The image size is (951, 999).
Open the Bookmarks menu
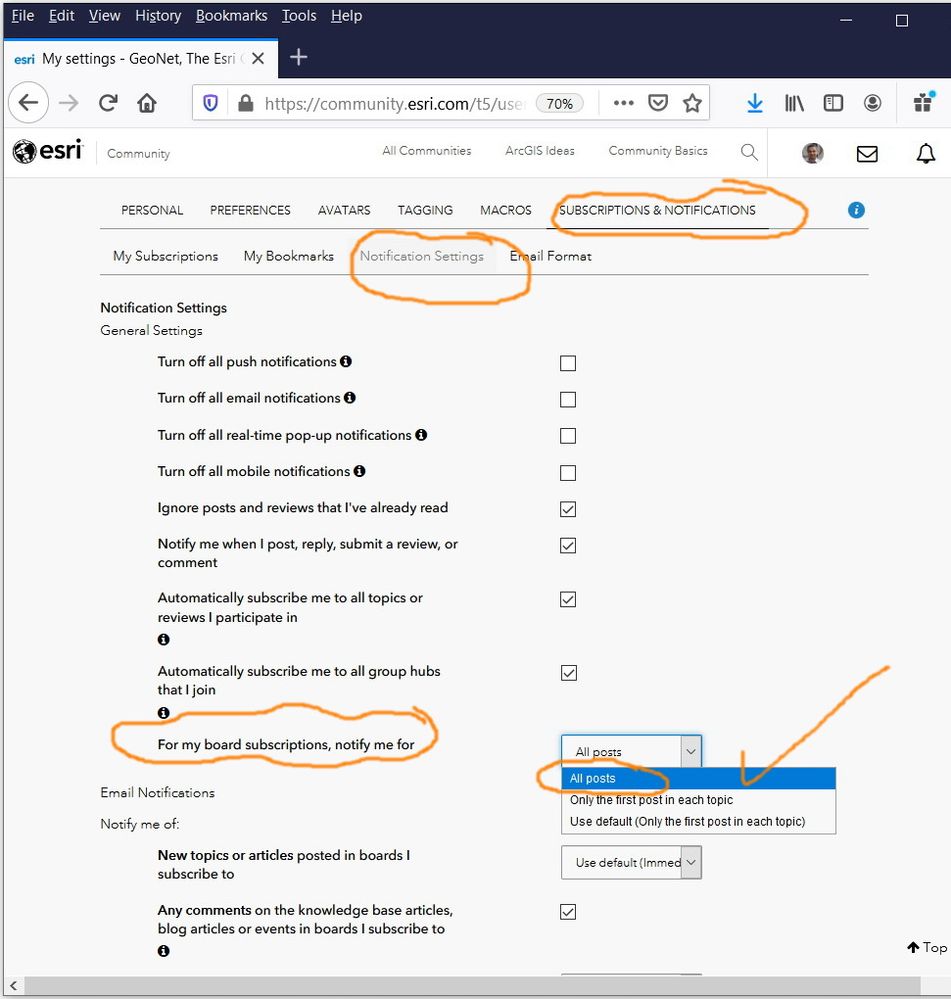(x=231, y=15)
